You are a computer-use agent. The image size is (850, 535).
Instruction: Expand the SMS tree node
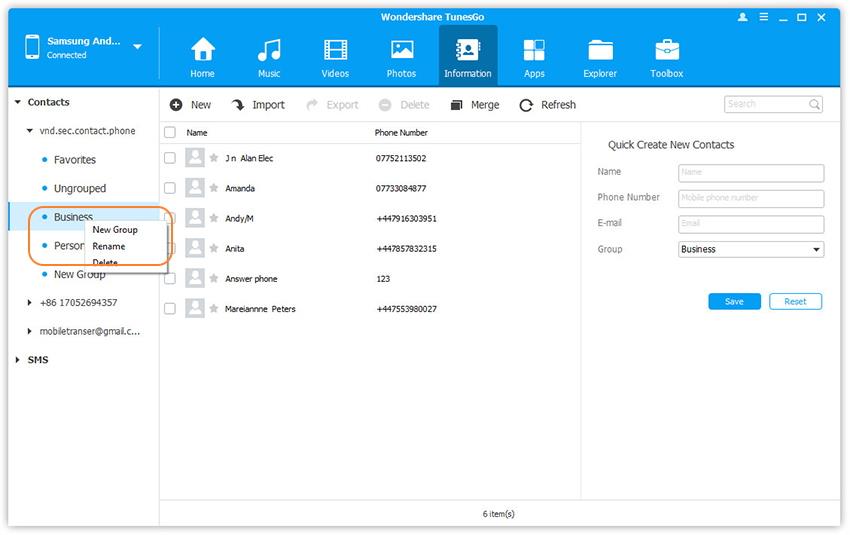click(x=18, y=360)
